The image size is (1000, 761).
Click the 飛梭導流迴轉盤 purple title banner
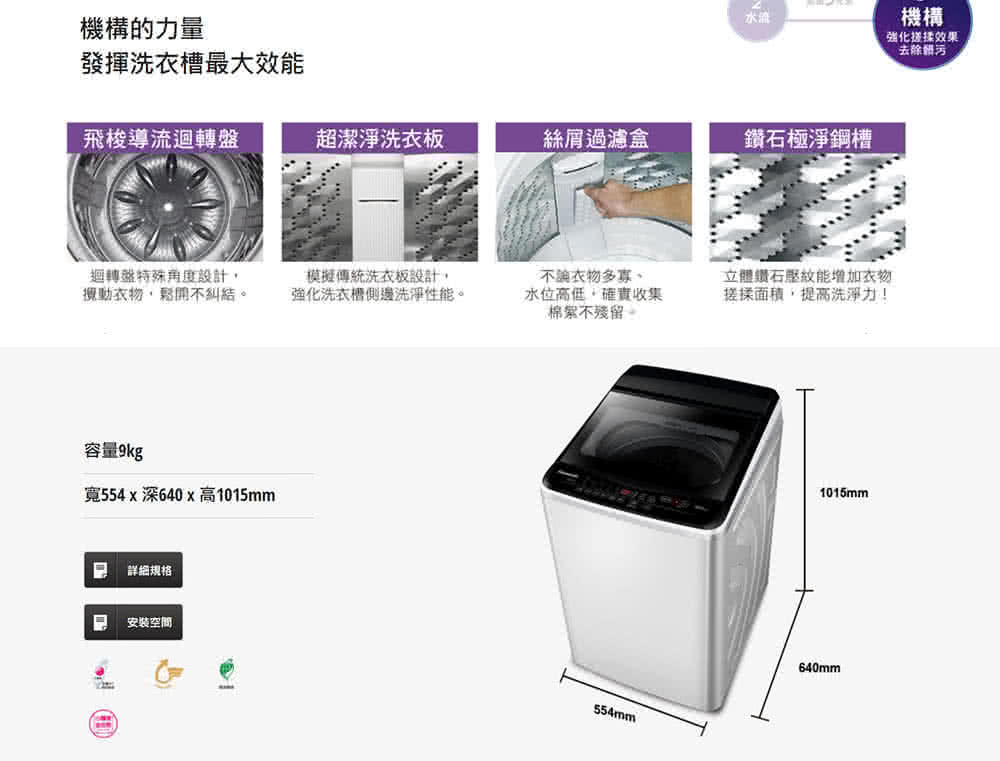[x=165, y=138]
